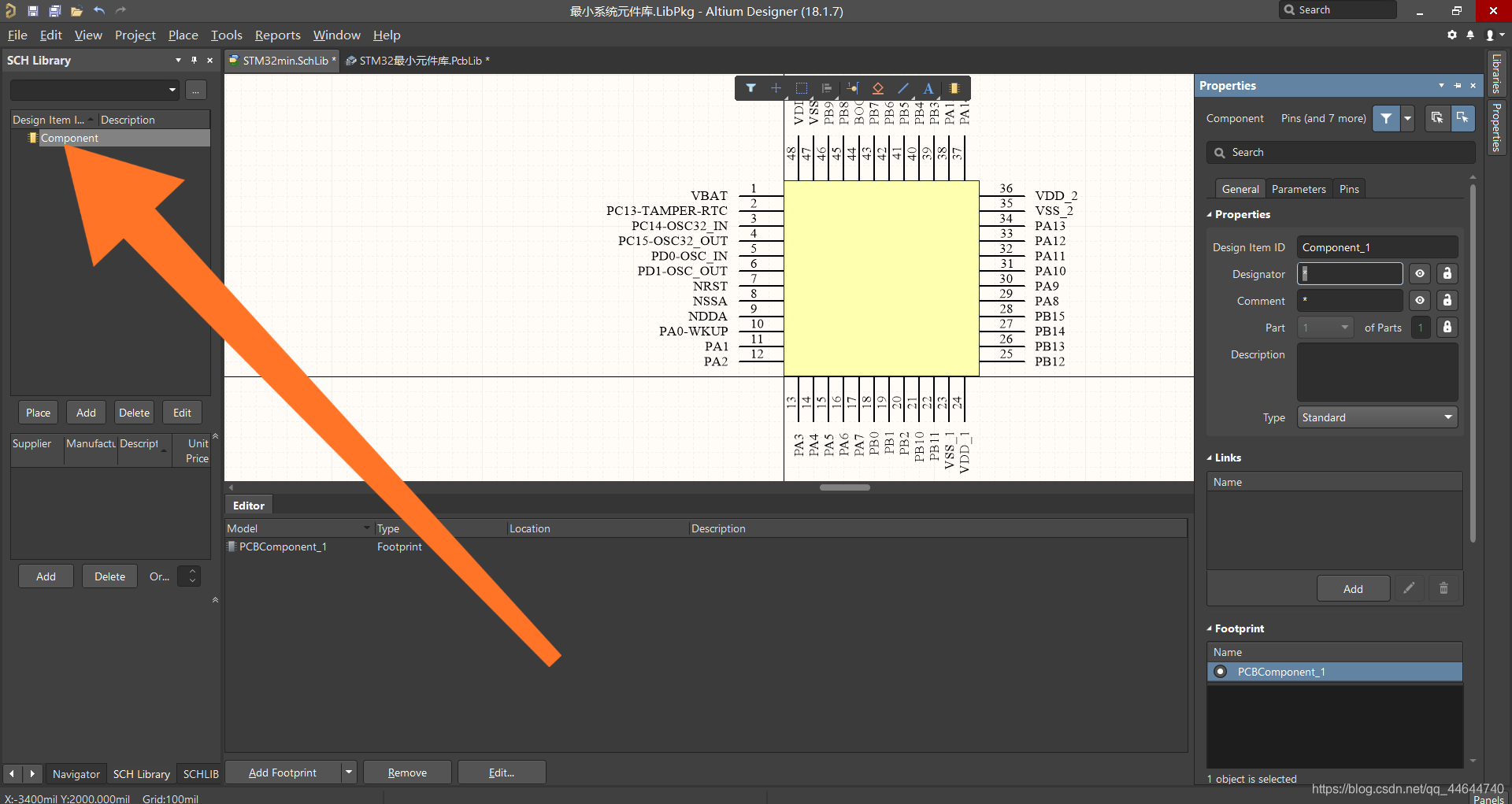Toggle Comment visibility eye icon
Screen dimensions: 1512x804
(1420, 301)
